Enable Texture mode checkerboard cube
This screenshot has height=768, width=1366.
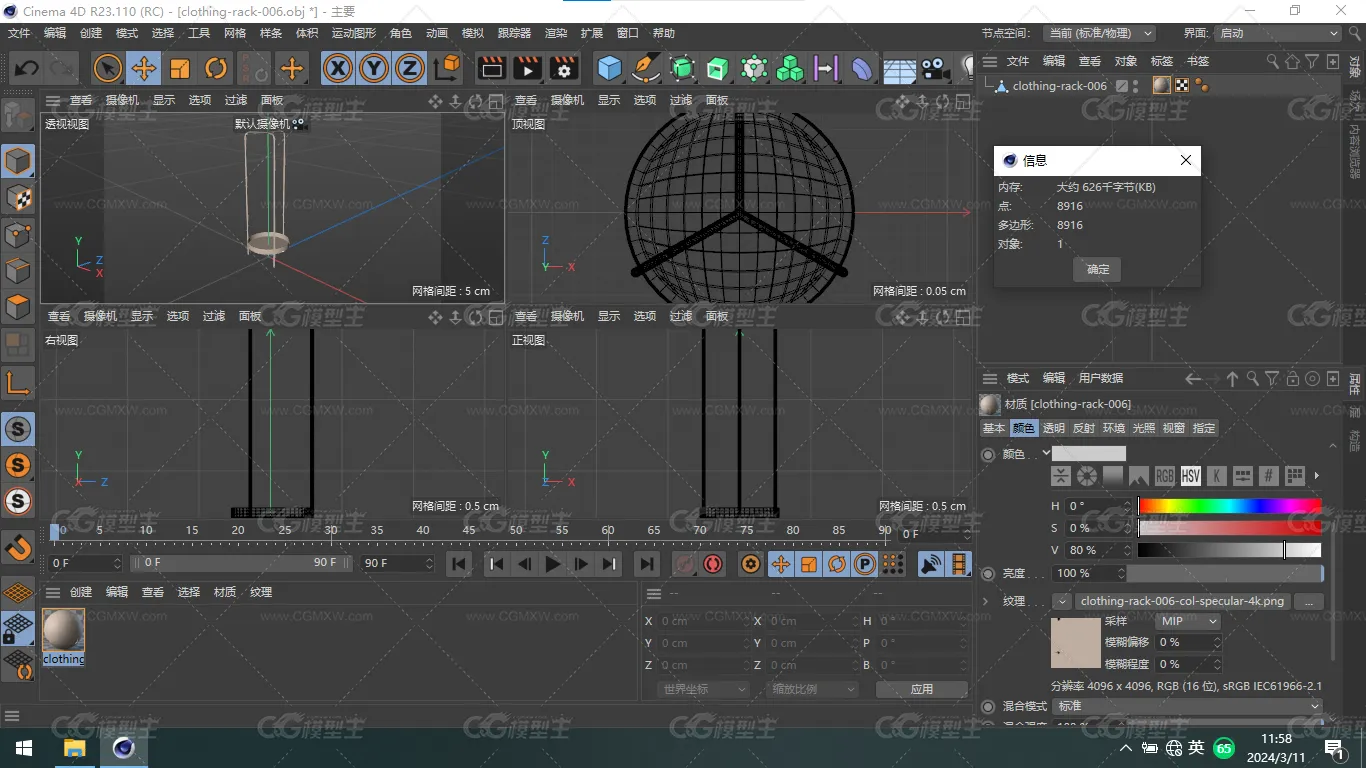[x=18, y=197]
